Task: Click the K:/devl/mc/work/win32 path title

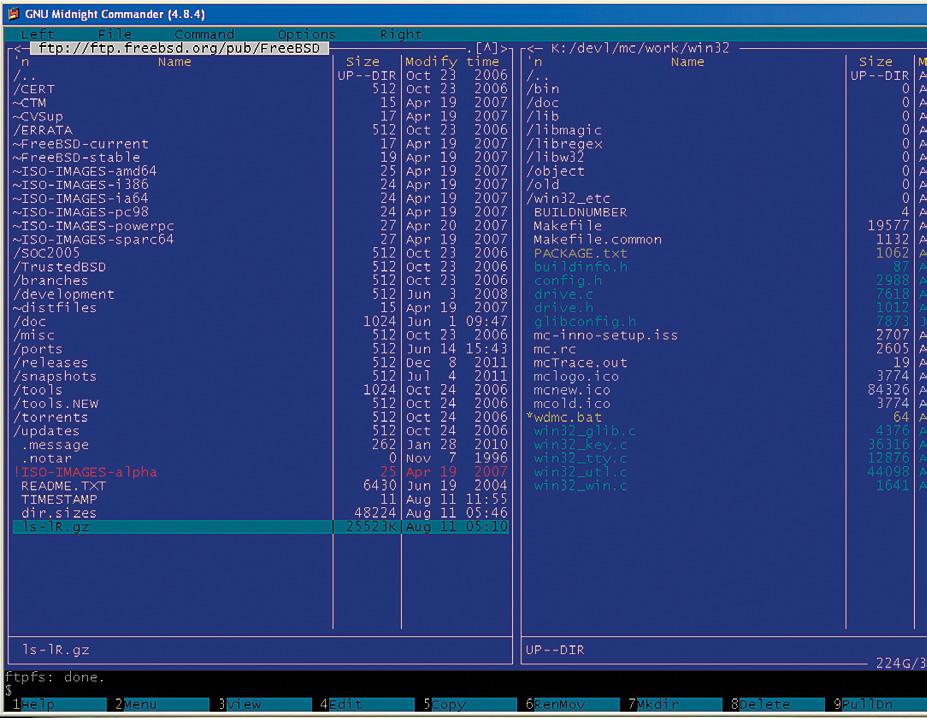Action: point(640,48)
